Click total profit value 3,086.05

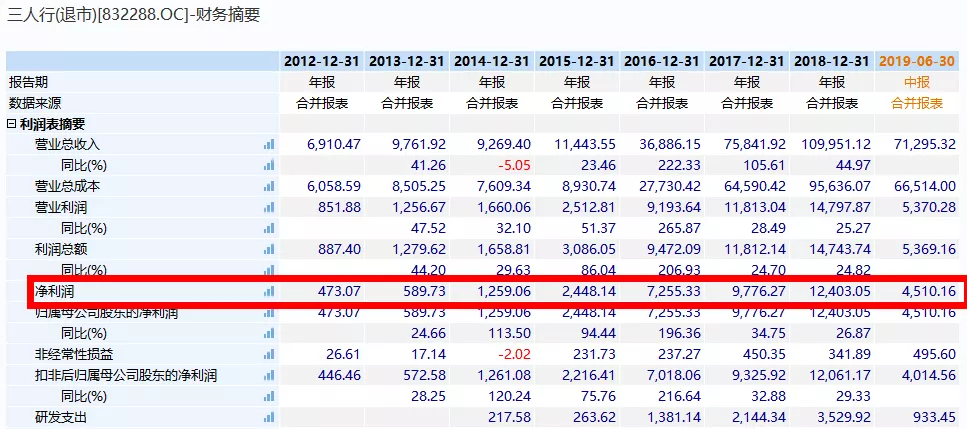click(x=588, y=250)
